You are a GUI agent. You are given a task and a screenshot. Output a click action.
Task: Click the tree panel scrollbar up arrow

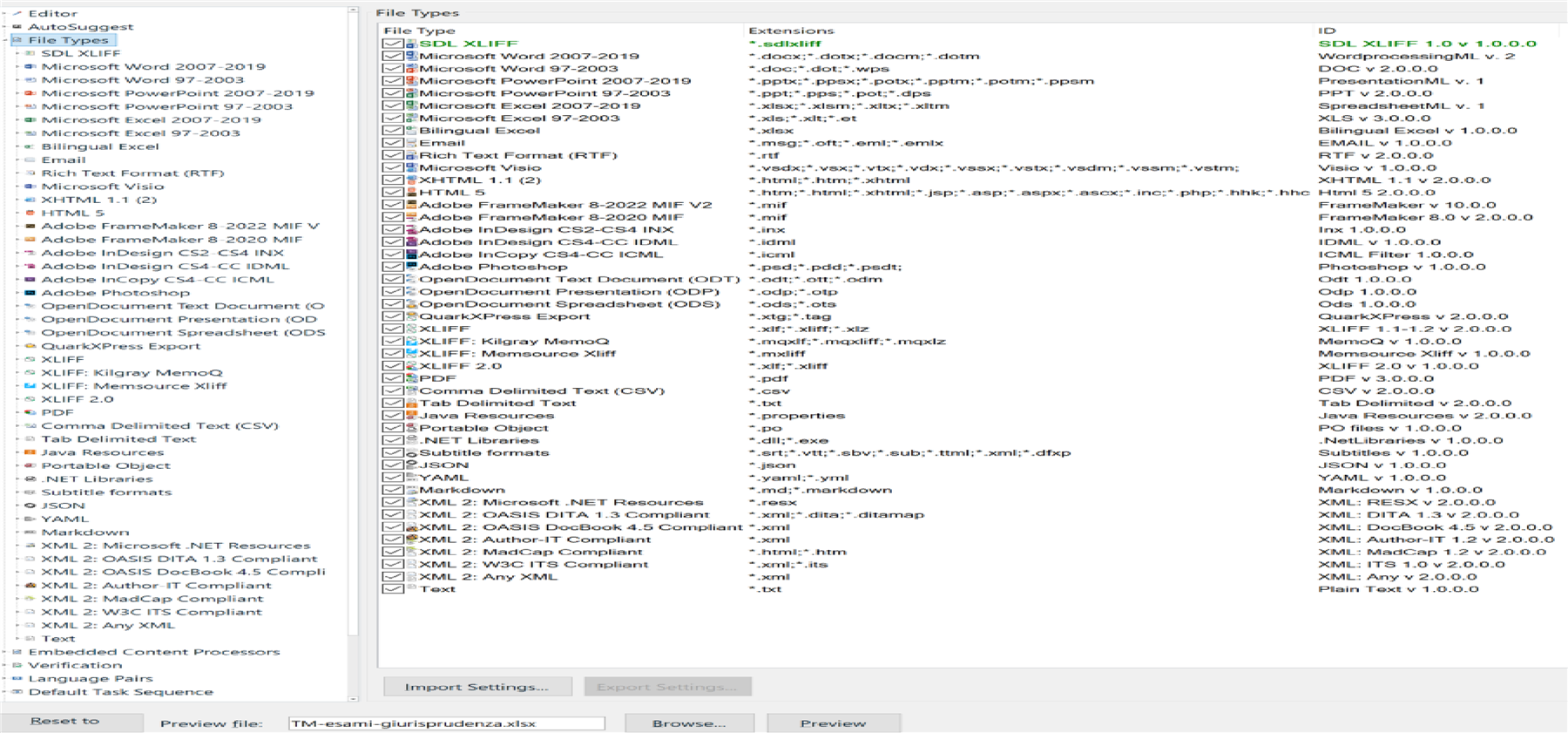(353, 11)
